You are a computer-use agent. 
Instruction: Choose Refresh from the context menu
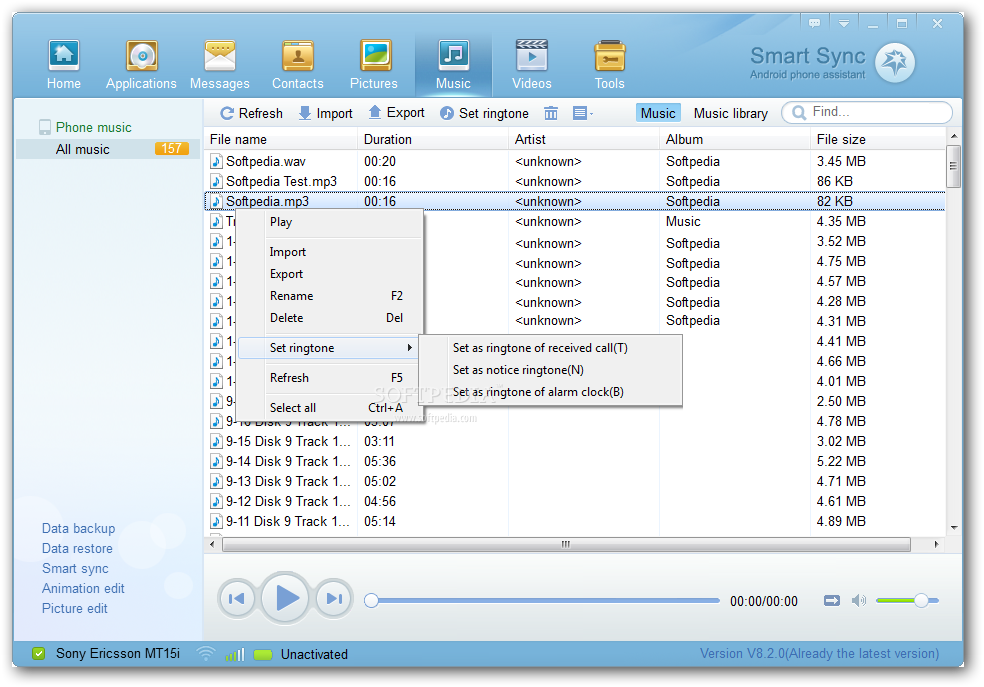tap(331, 378)
